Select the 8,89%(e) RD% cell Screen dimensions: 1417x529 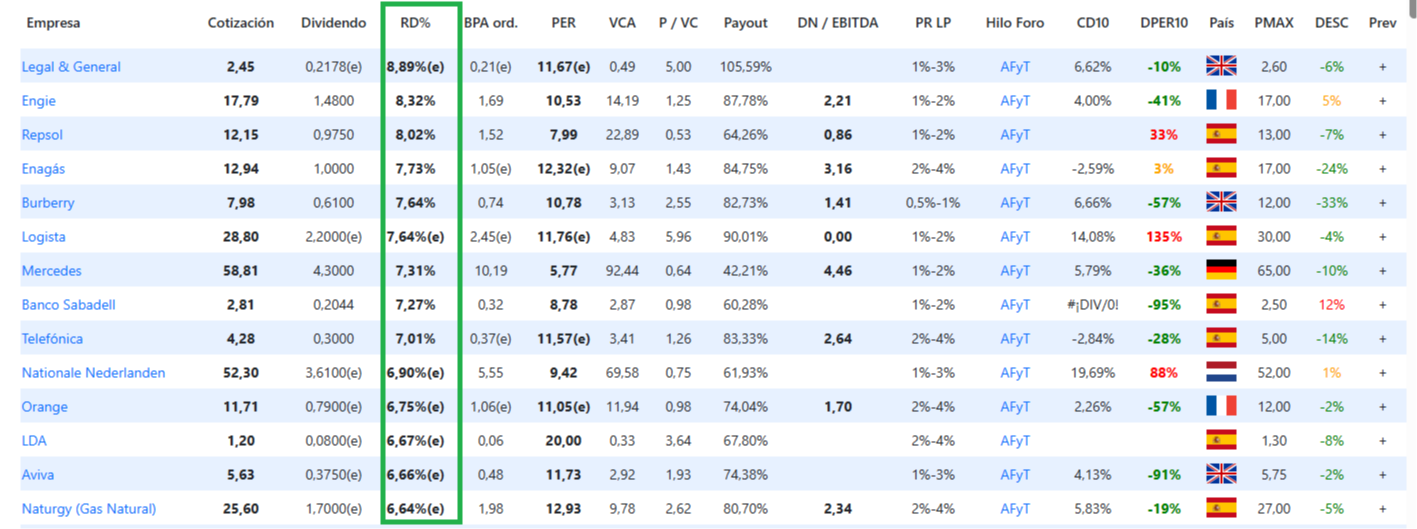(x=415, y=67)
